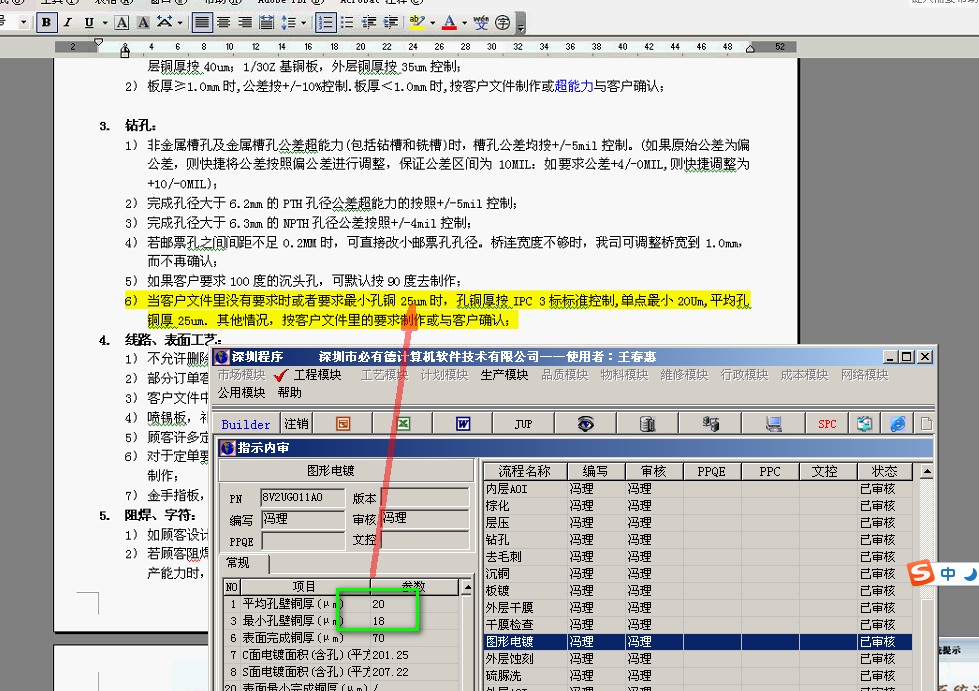The width and height of the screenshot is (979, 691).
Task: Click the PN input field
Action: 302,497
